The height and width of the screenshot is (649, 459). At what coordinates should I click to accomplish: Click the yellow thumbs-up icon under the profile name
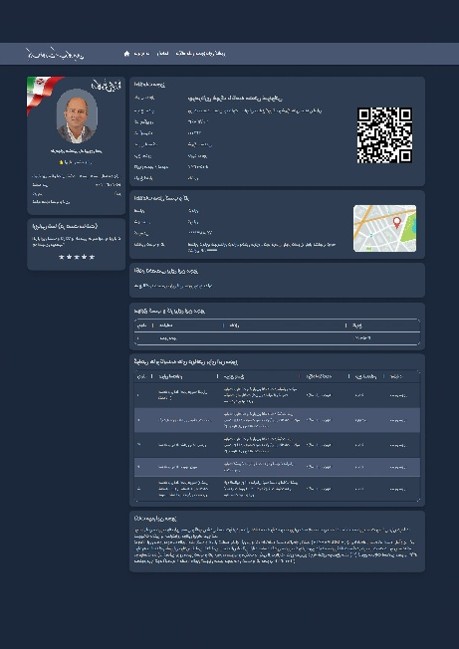click(x=61, y=162)
